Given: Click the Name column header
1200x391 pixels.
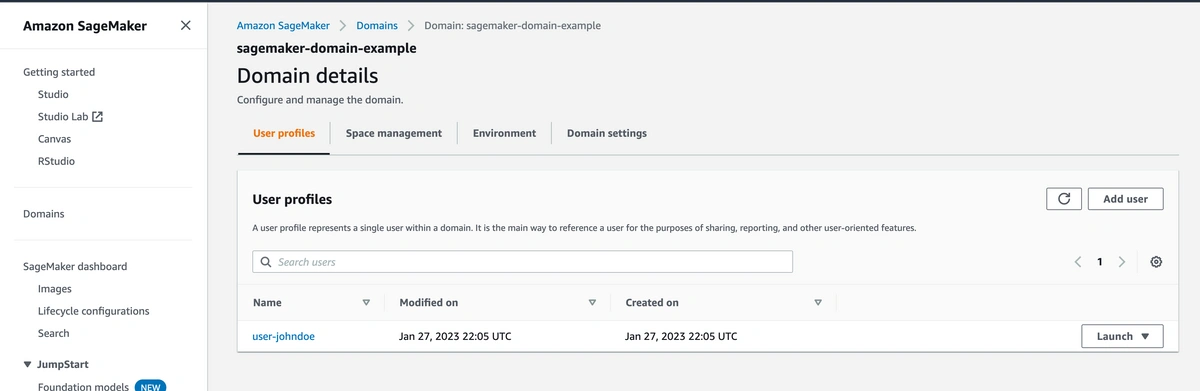Looking at the screenshot, I should click(267, 302).
